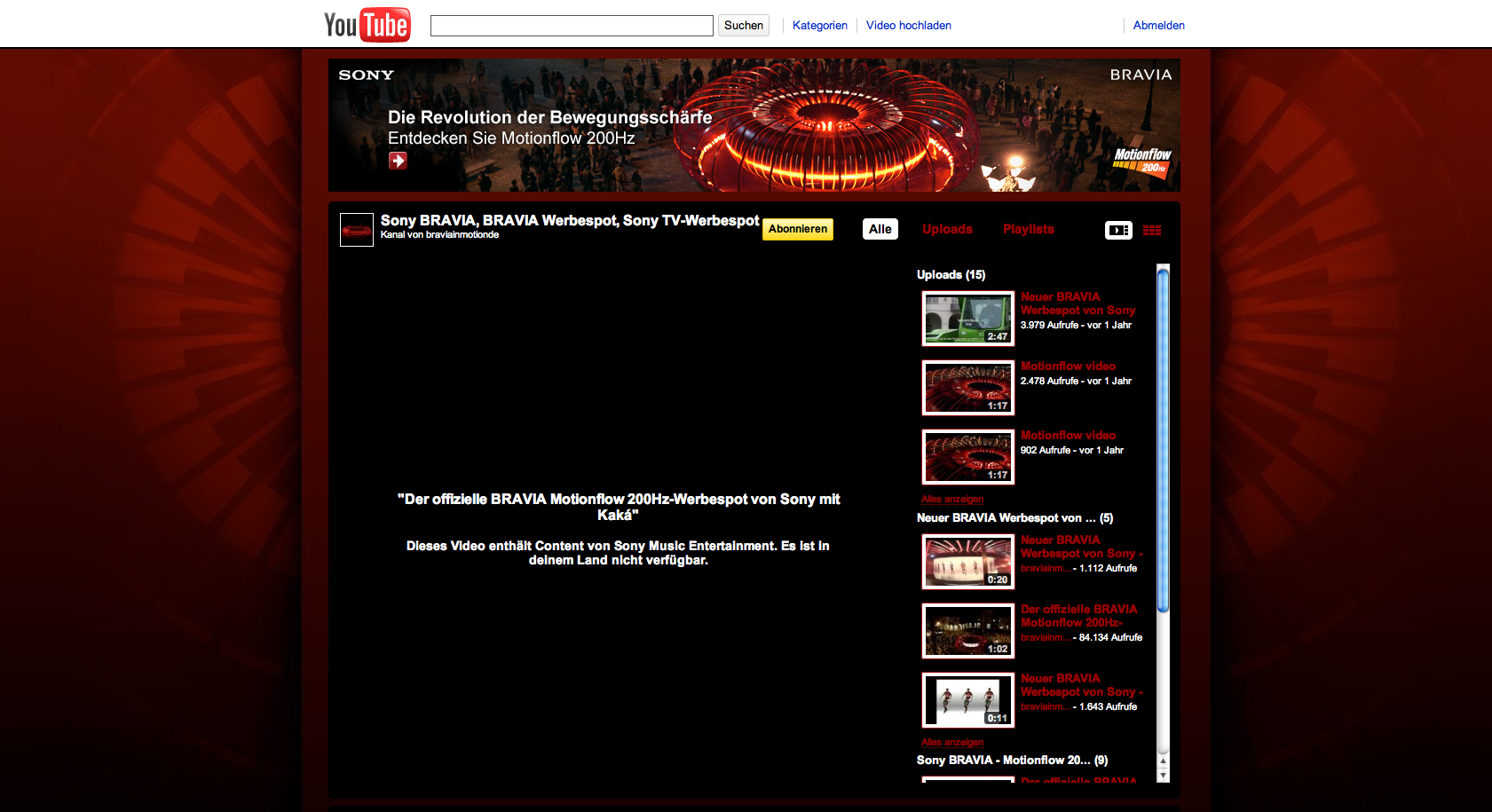This screenshot has width=1492, height=812.
Task: Open the Playlists tab
Action: tap(1028, 229)
